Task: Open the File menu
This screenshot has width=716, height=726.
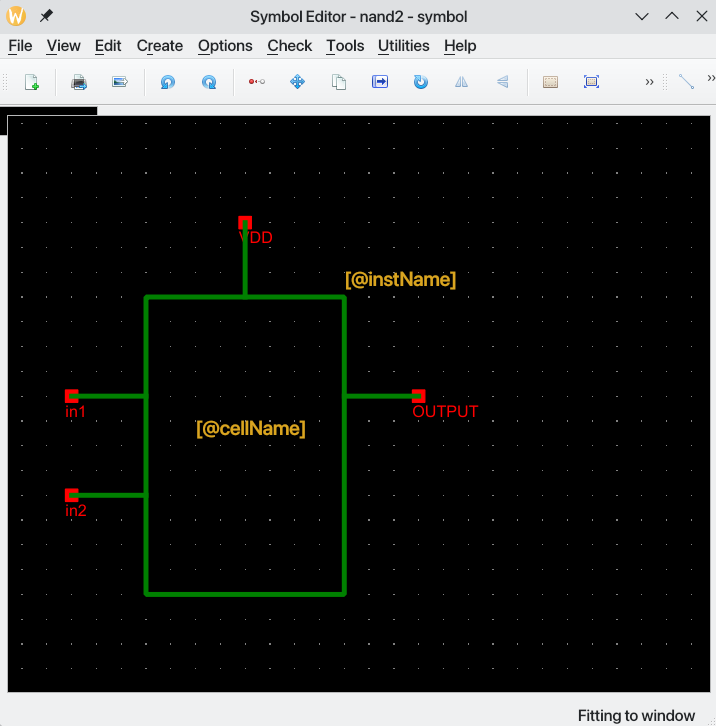Action: point(20,46)
